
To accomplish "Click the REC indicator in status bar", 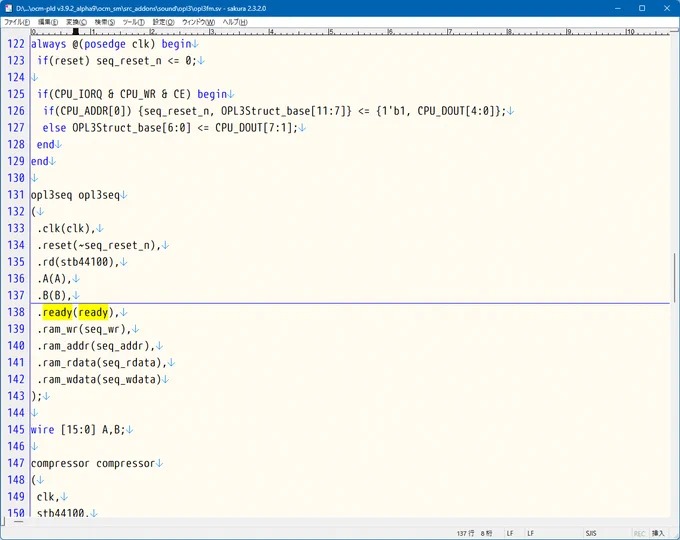I will click(x=639, y=533).
